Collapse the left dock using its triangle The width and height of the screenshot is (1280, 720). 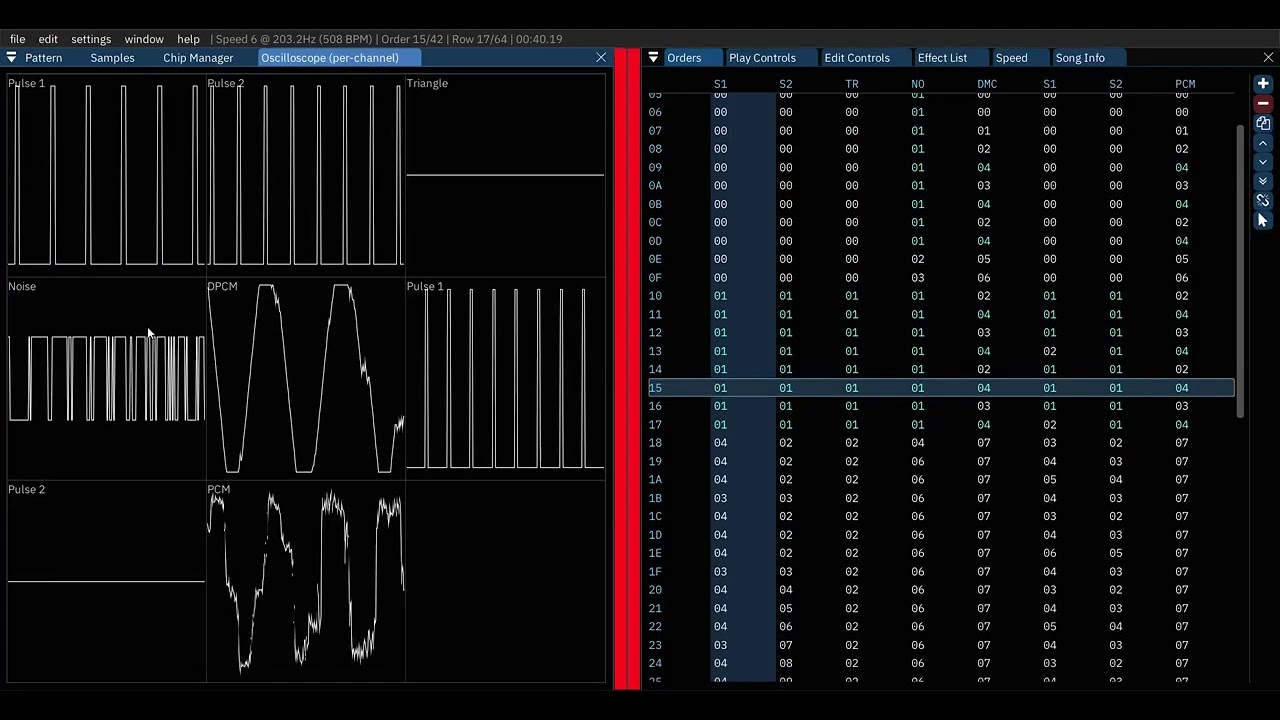pyautogui.click(x=12, y=58)
